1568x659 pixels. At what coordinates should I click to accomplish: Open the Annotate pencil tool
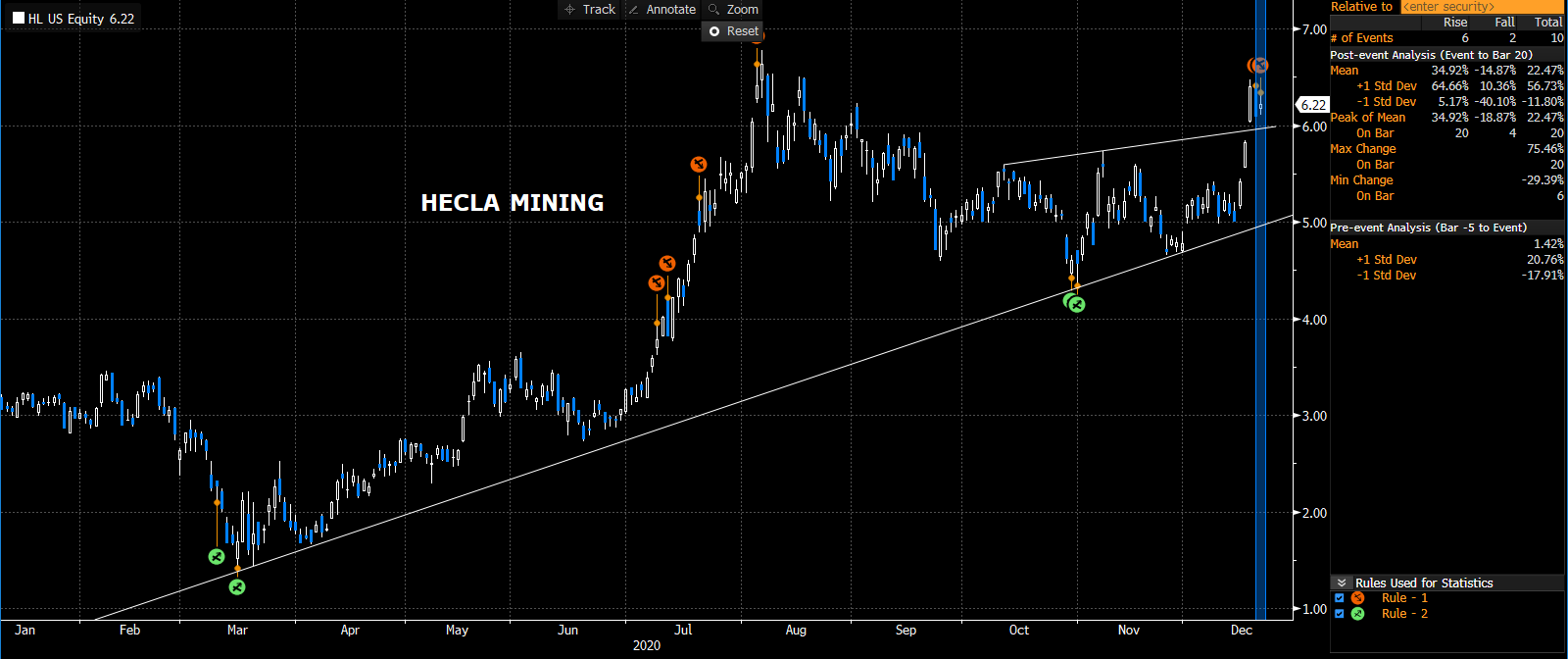tap(661, 9)
